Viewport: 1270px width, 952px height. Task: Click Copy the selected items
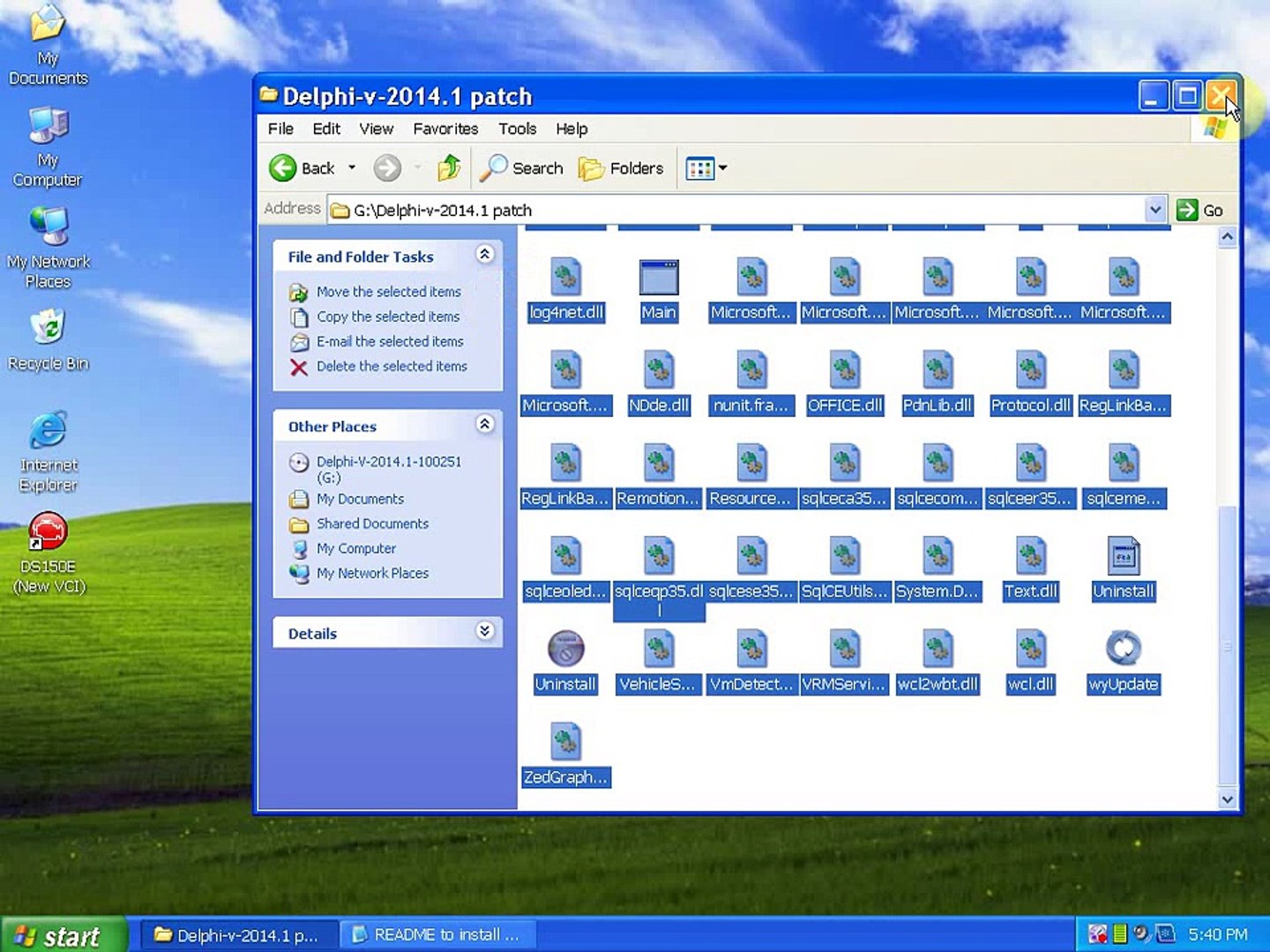tap(388, 316)
